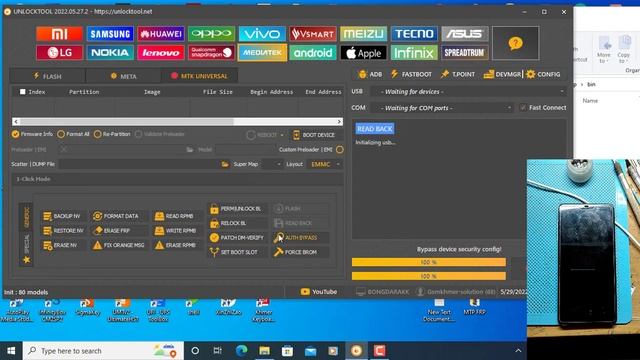The width and height of the screenshot is (640, 360).
Task: Click the RESTORE NV button
Action: pyautogui.click(x=63, y=231)
